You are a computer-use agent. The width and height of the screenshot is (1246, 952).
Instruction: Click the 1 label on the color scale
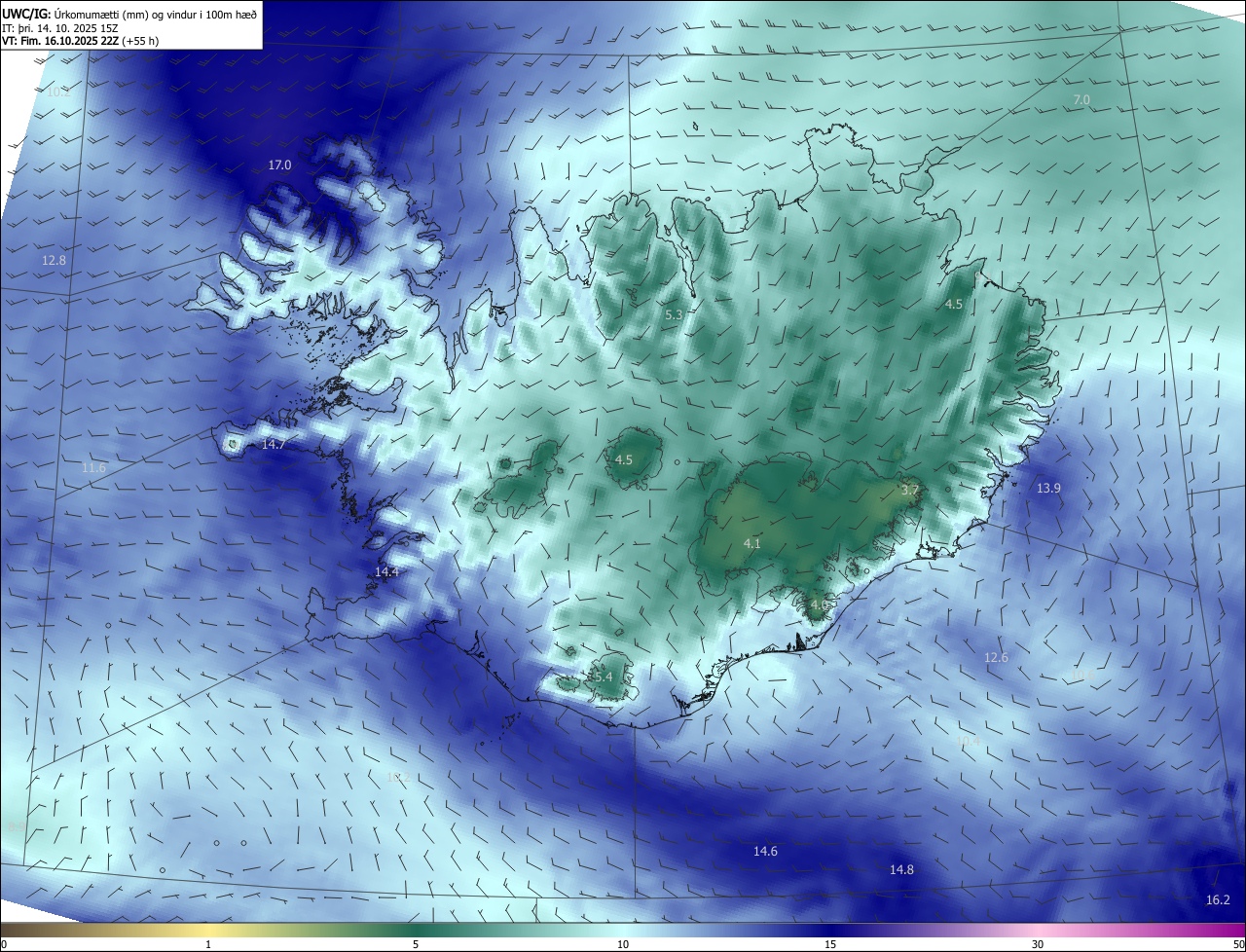pos(209,944)
